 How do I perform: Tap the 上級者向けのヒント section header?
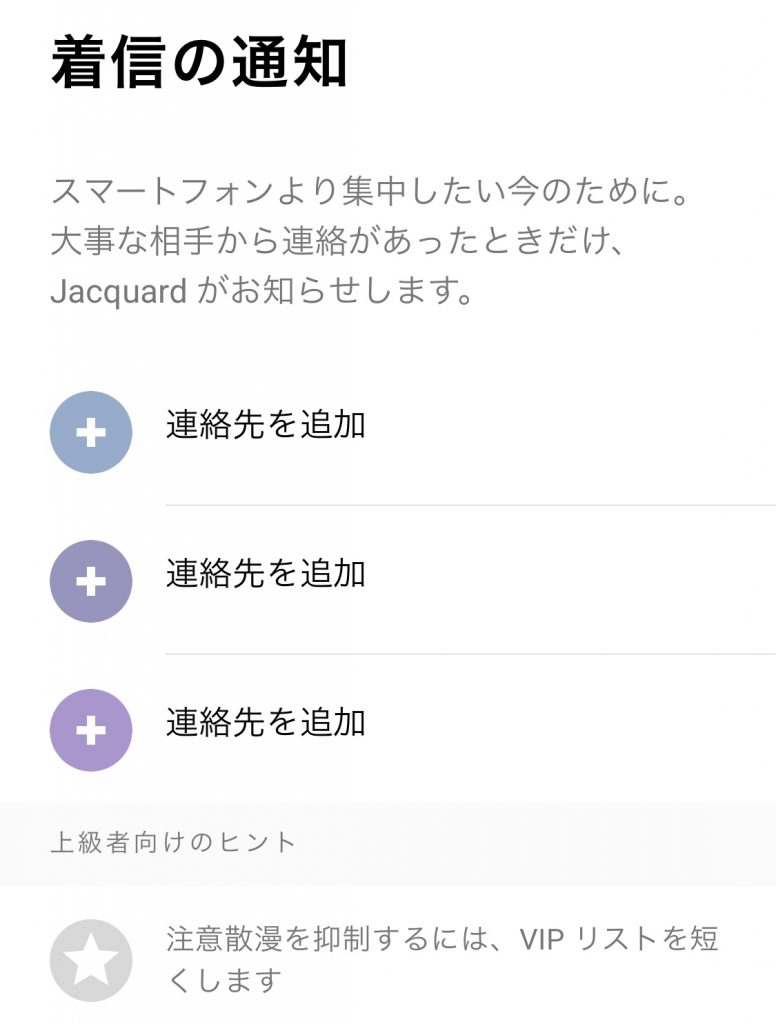(x=174, y=843)
